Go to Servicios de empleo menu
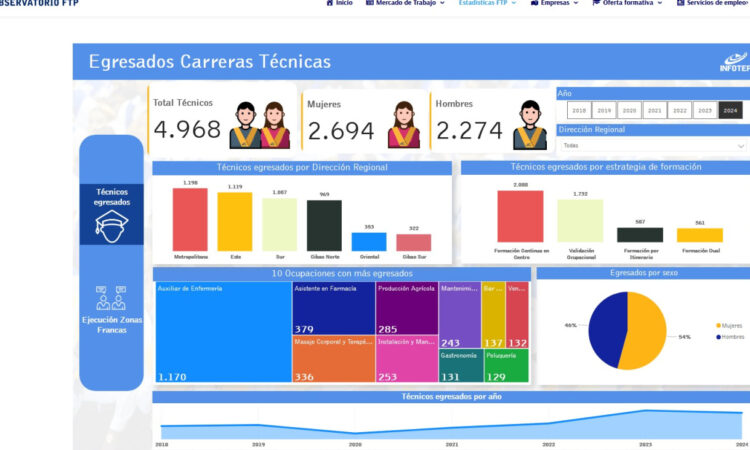750x450 pixels. coord(712,3)
